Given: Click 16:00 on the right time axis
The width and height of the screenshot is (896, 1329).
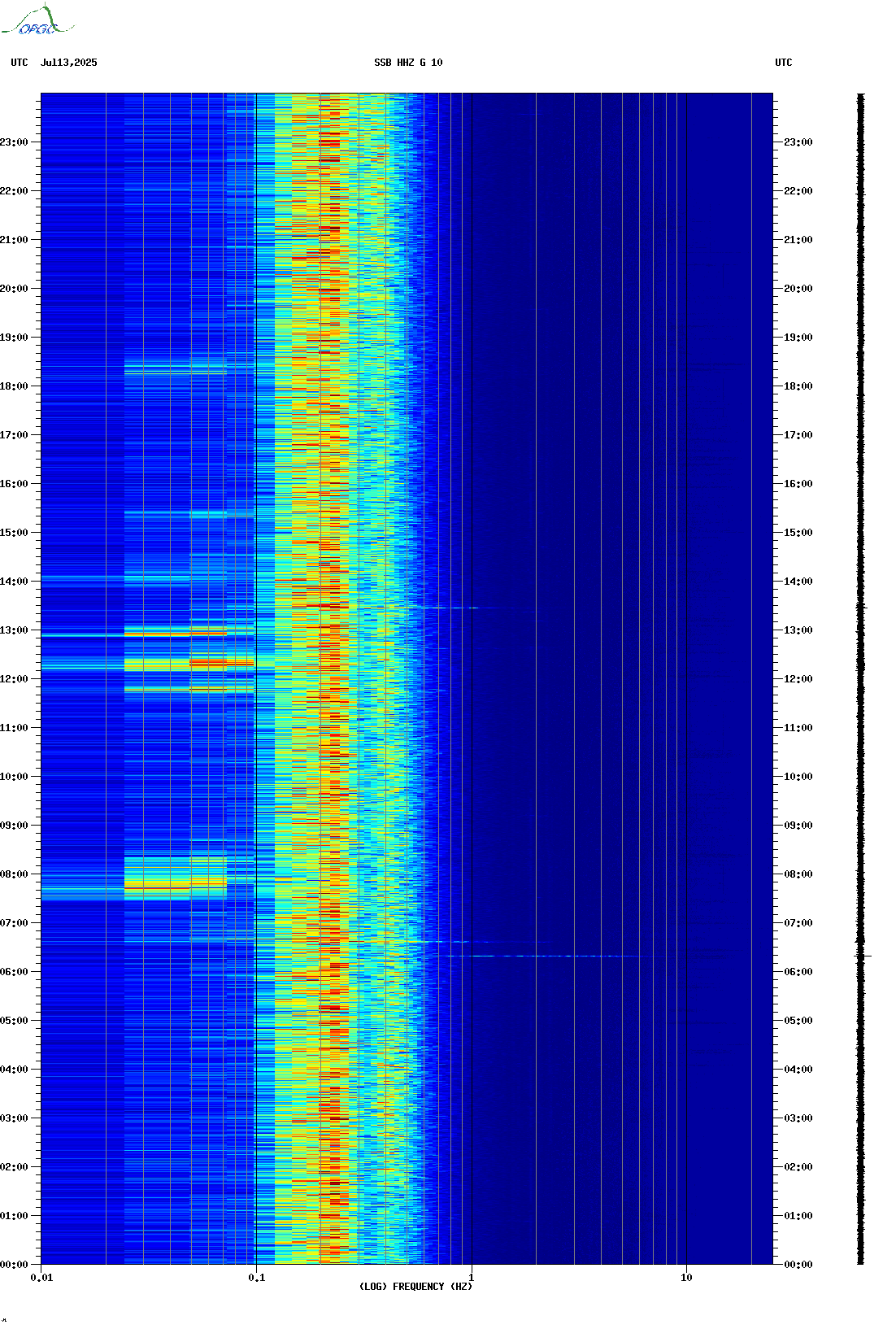Looking at the screenshot, I should pyautogui.click(x=798, y=484).
